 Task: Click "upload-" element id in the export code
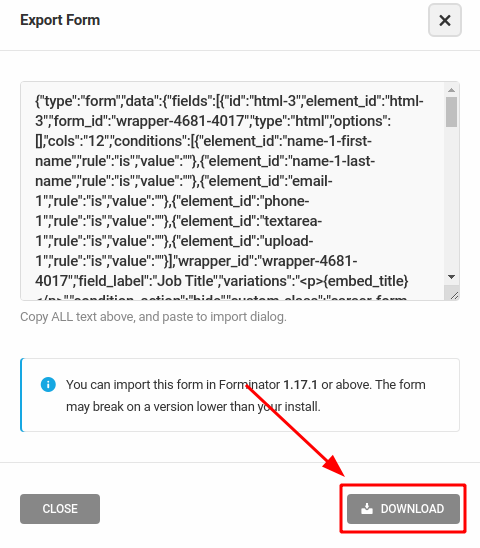(x=289, y=241)
